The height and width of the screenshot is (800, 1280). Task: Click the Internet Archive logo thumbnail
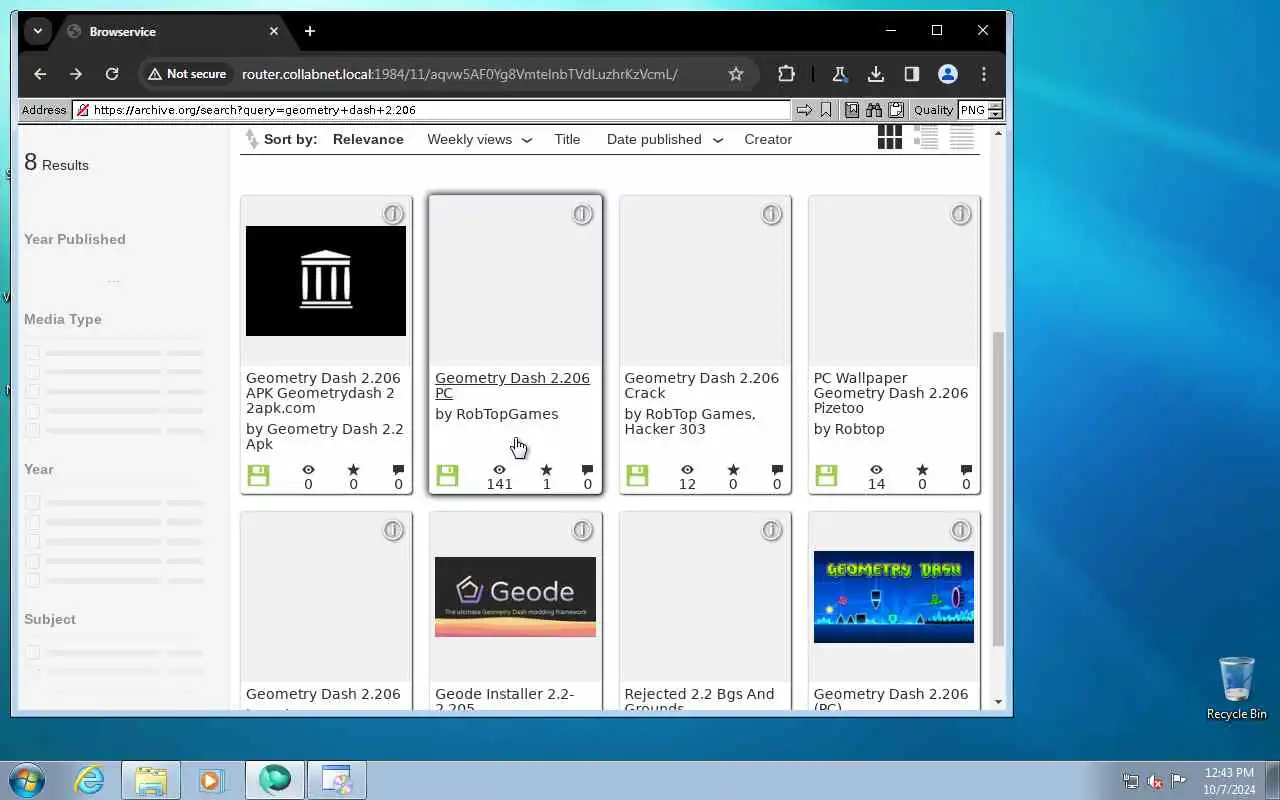(x=326, y=281)
